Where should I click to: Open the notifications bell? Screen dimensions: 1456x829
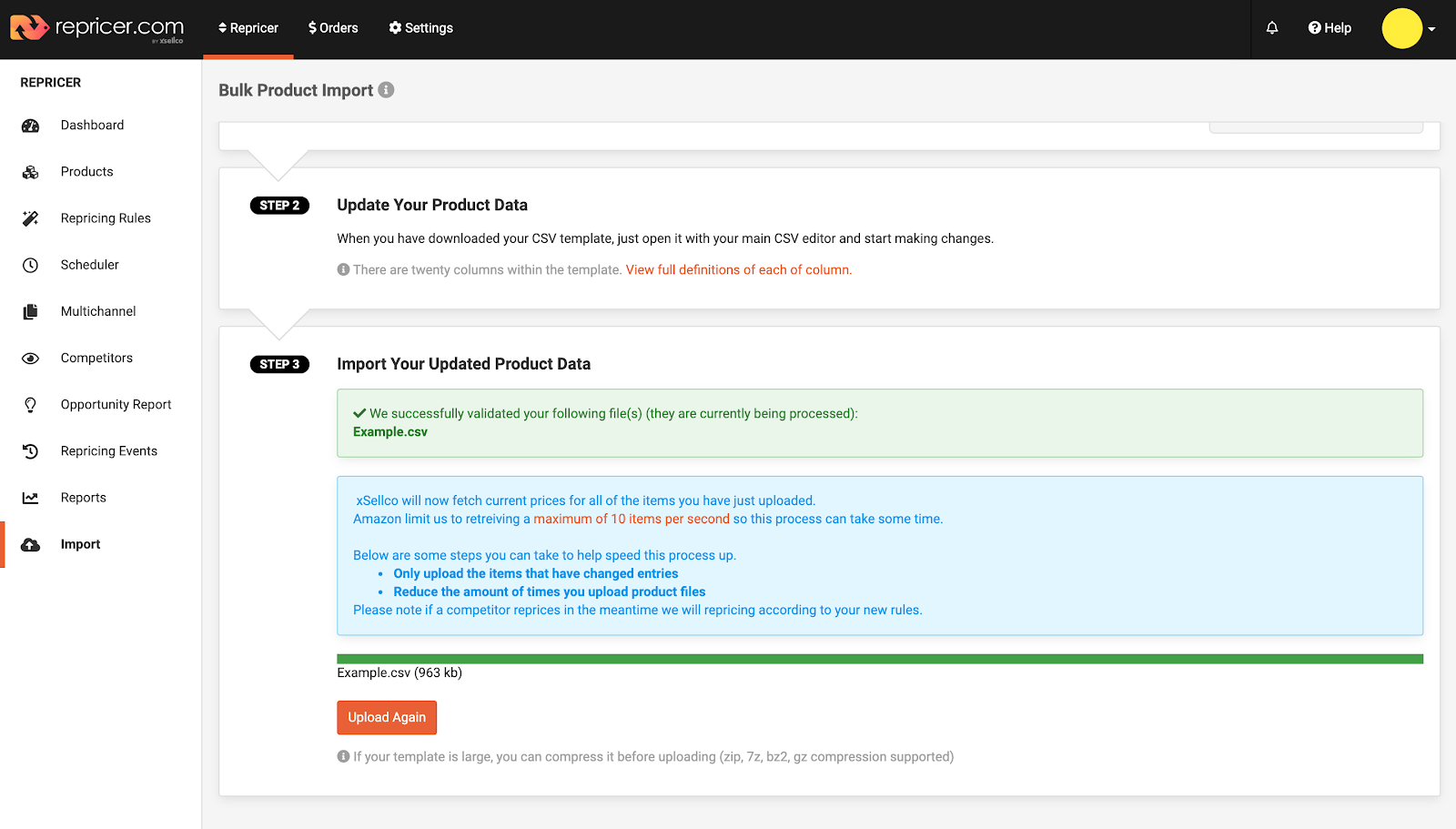pyautogui.click(x=1272, y=28)
